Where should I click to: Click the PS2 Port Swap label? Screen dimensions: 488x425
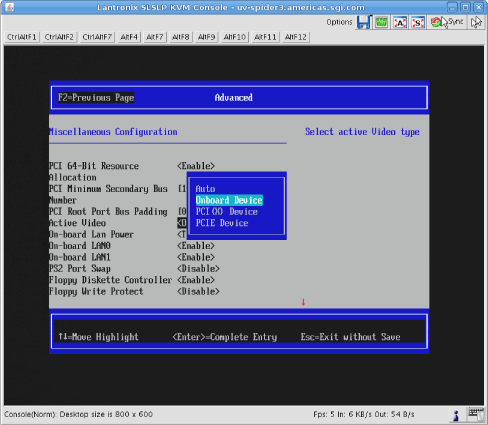(80, 269)
